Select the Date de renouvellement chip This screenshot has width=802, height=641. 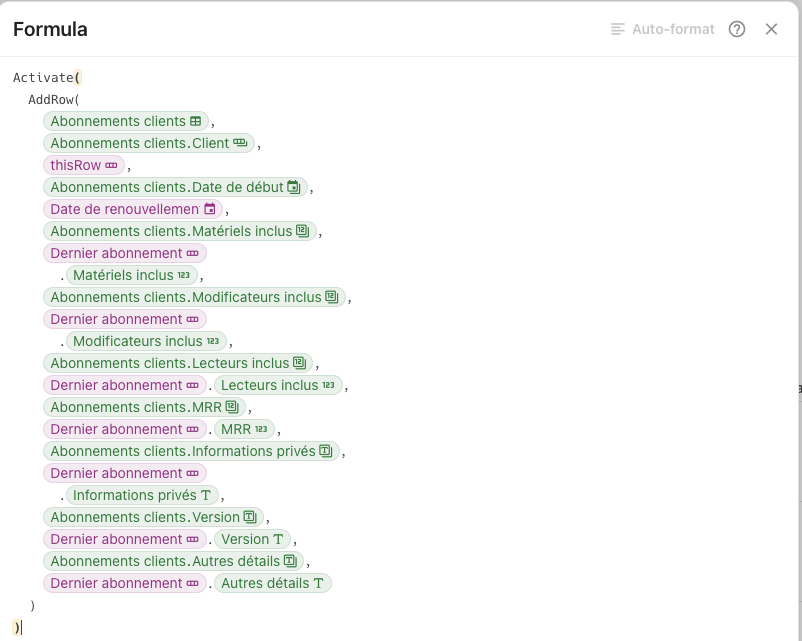pyautogui.click(x=133, y=209)
